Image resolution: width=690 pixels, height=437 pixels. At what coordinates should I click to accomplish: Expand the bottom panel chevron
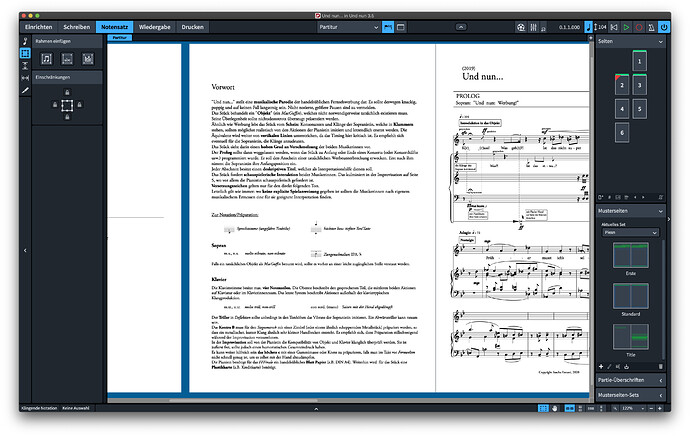pos(316,409)
